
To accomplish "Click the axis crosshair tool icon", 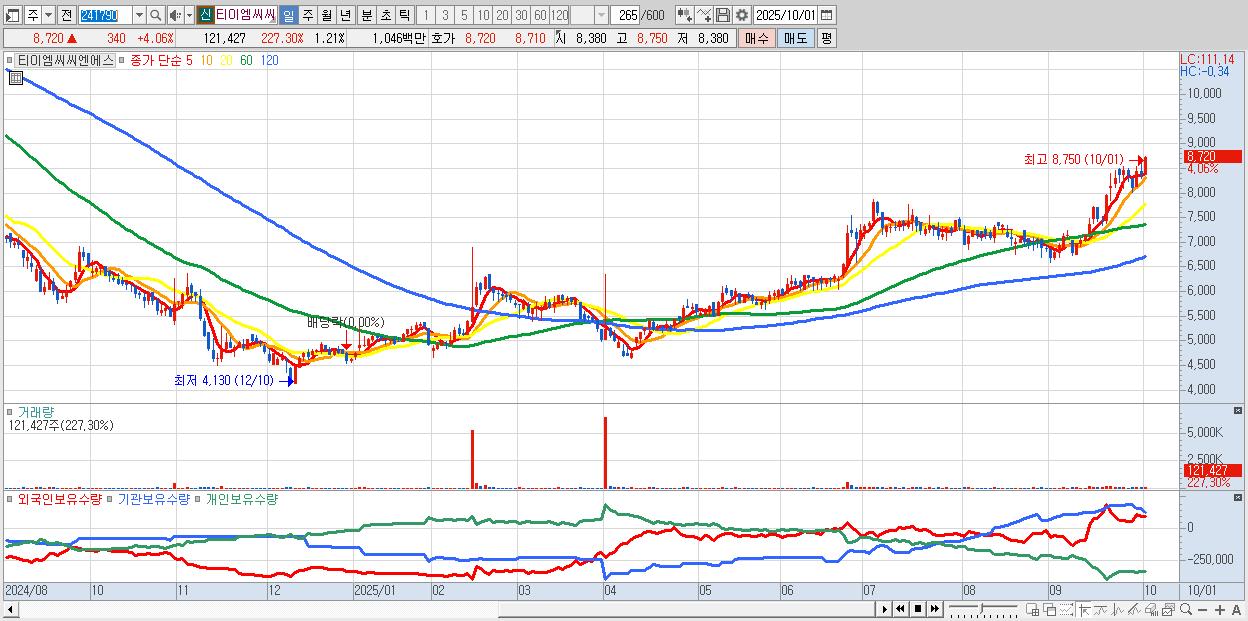I will pyautogui.click(x=1085, y=609).
